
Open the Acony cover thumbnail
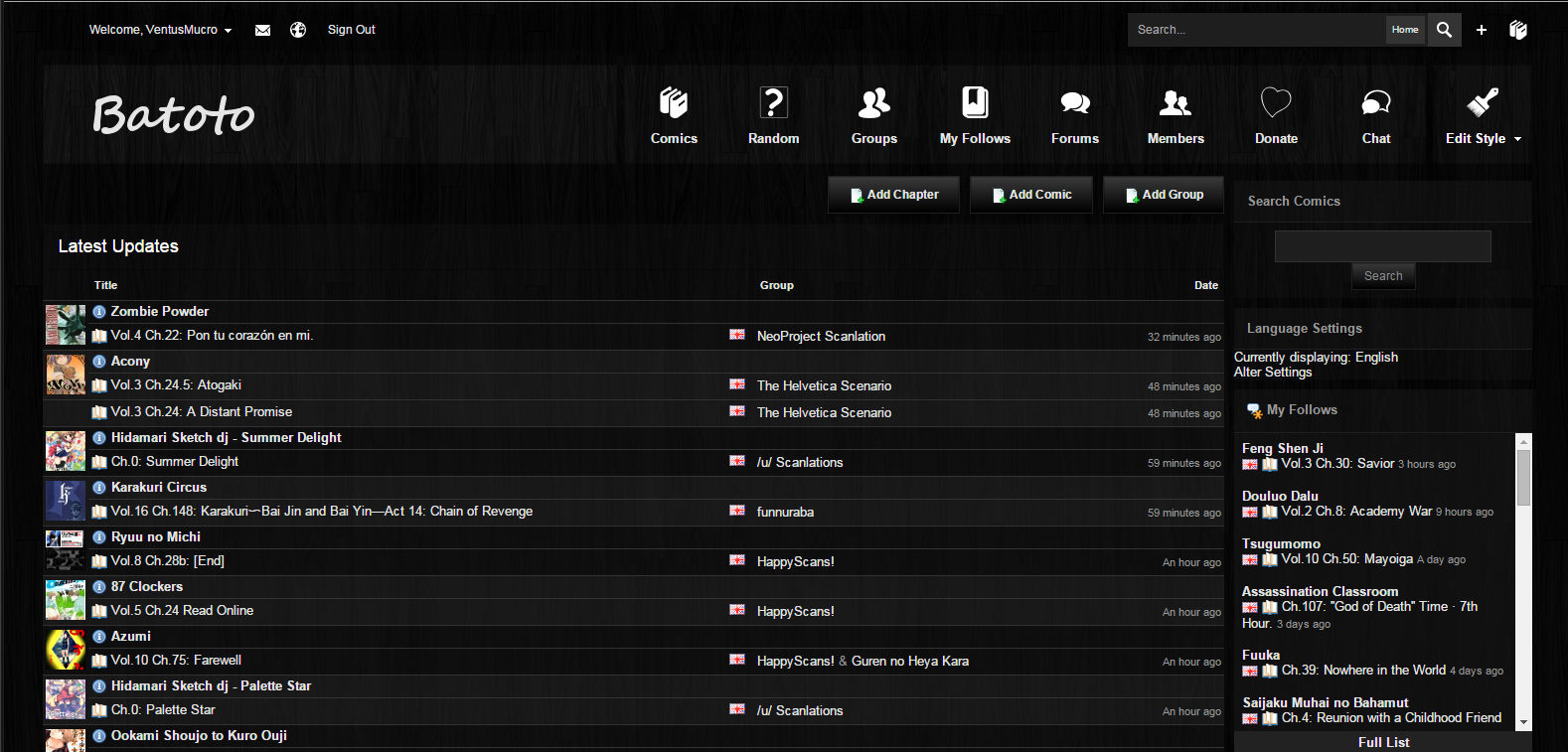tap(66, 375)
